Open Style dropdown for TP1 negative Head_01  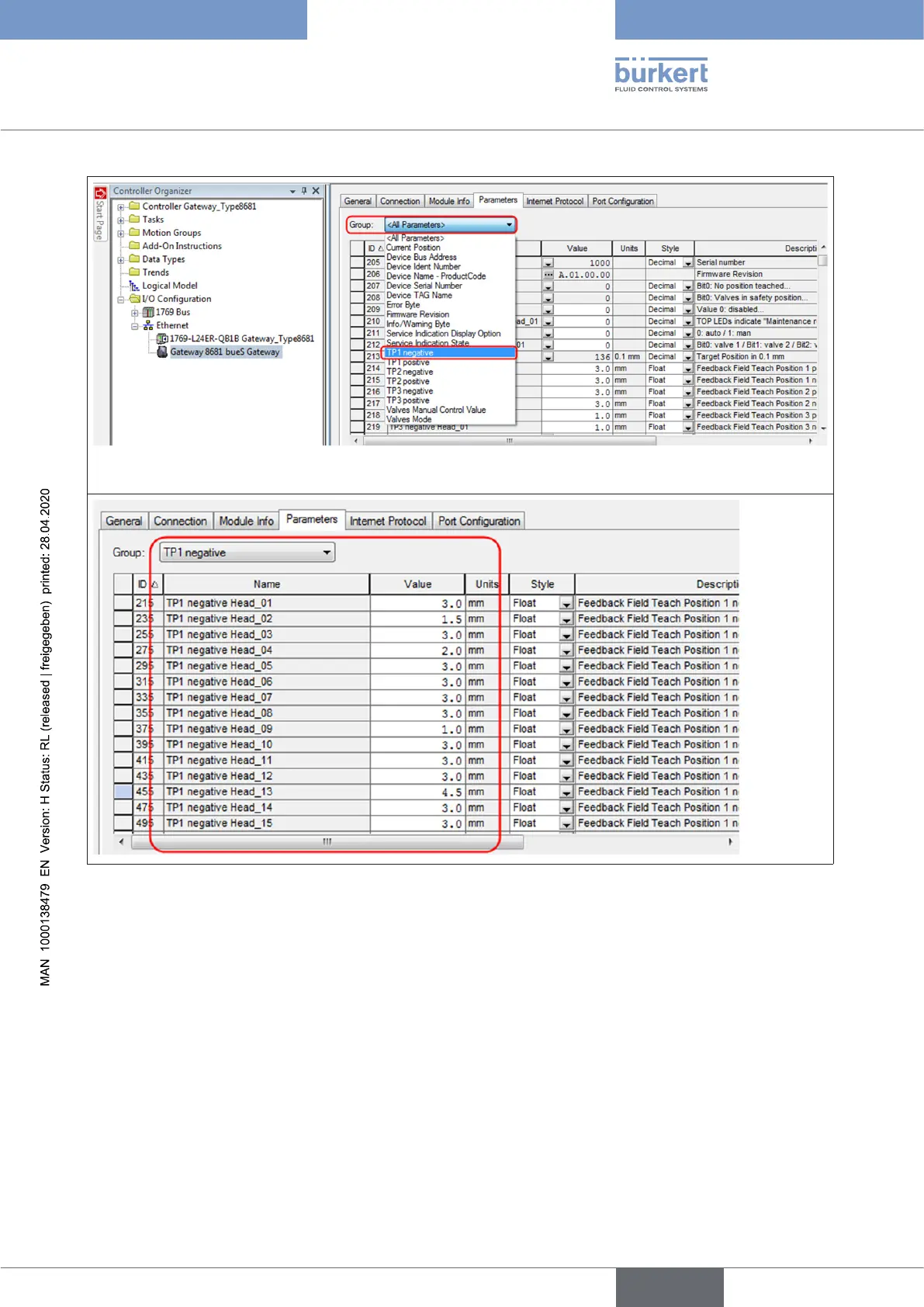pyautogui.click(x=566, y=603)
